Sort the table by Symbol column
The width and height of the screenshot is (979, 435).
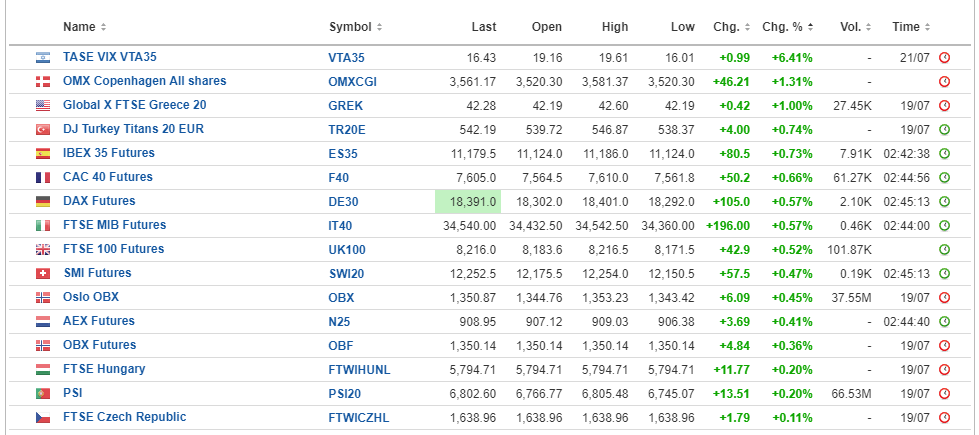click(355, 27)
